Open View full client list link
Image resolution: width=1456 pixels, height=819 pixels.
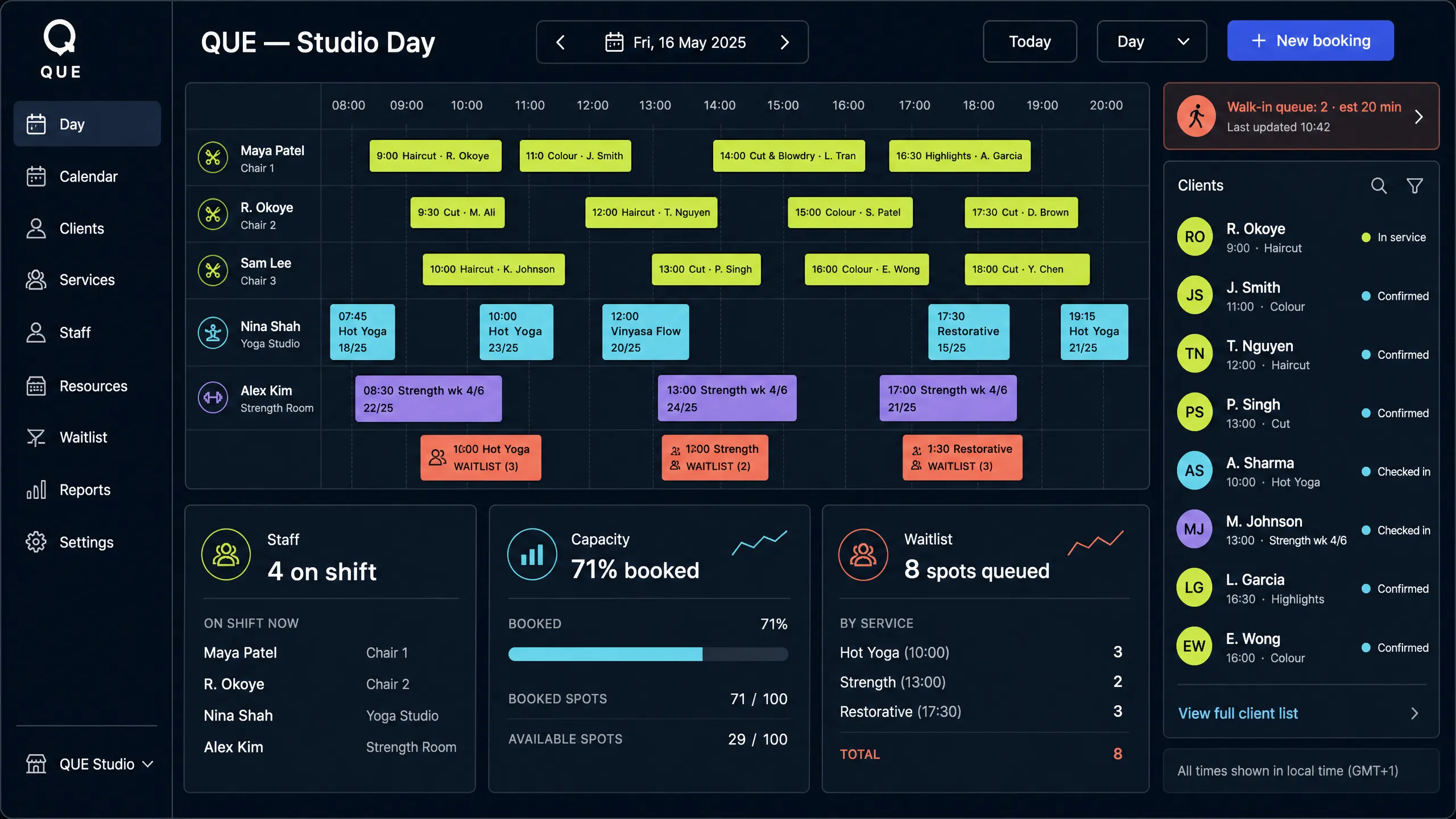tap(1238, 713)
